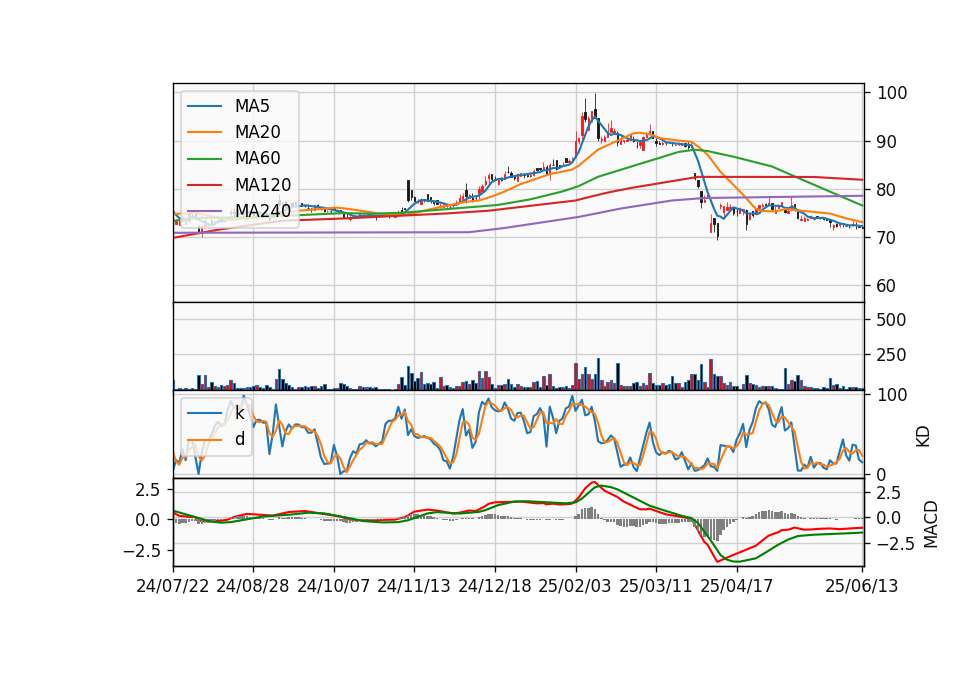960x690 pixels.
Task: Click the price axis value 60
Action: [x=887, y=286]
